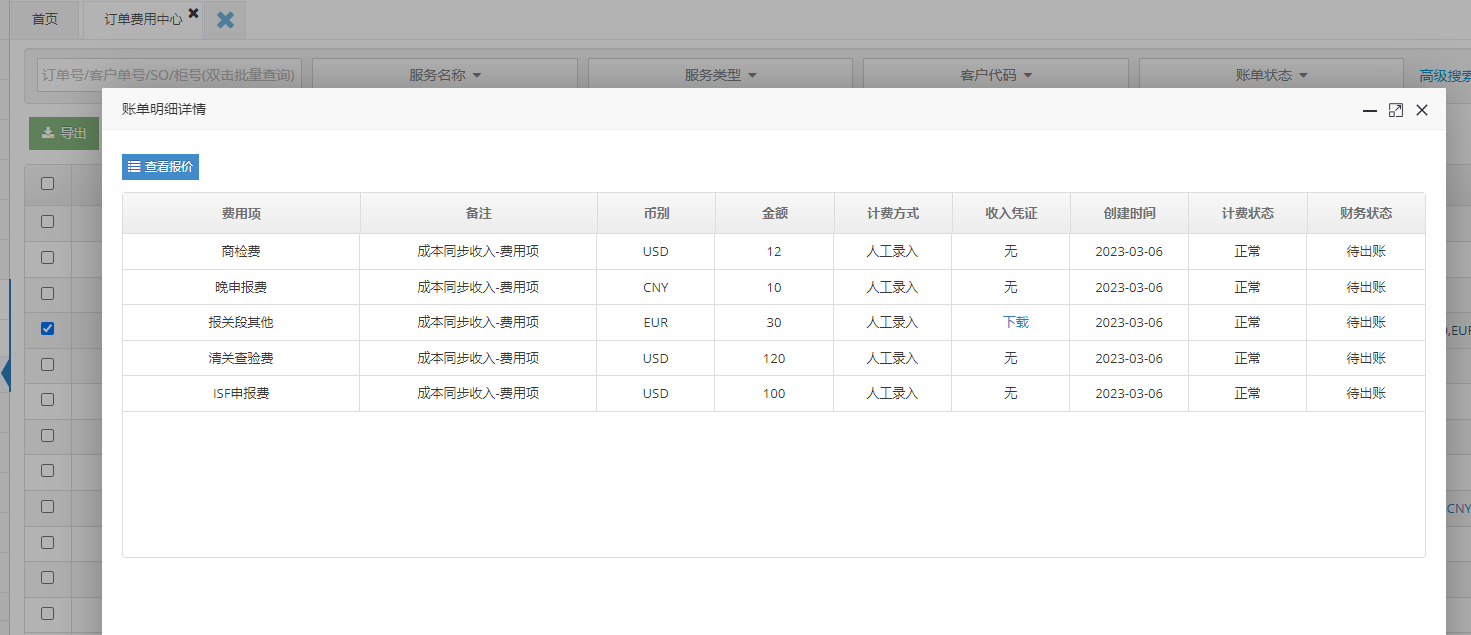Click the large blue X close-all-tabs icon
Image resolution: width=1471 pixels, height=635 pixels.
225,19
